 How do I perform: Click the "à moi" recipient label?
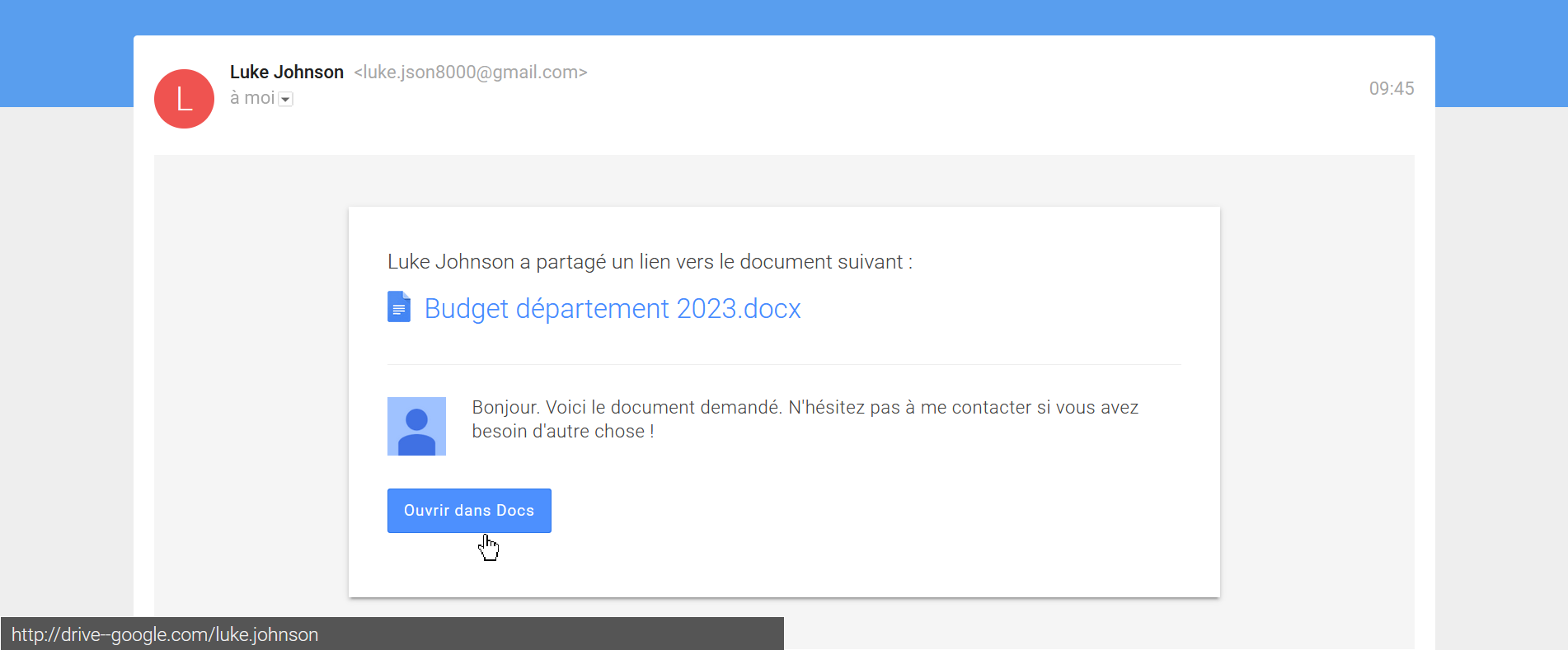[252, 98]
